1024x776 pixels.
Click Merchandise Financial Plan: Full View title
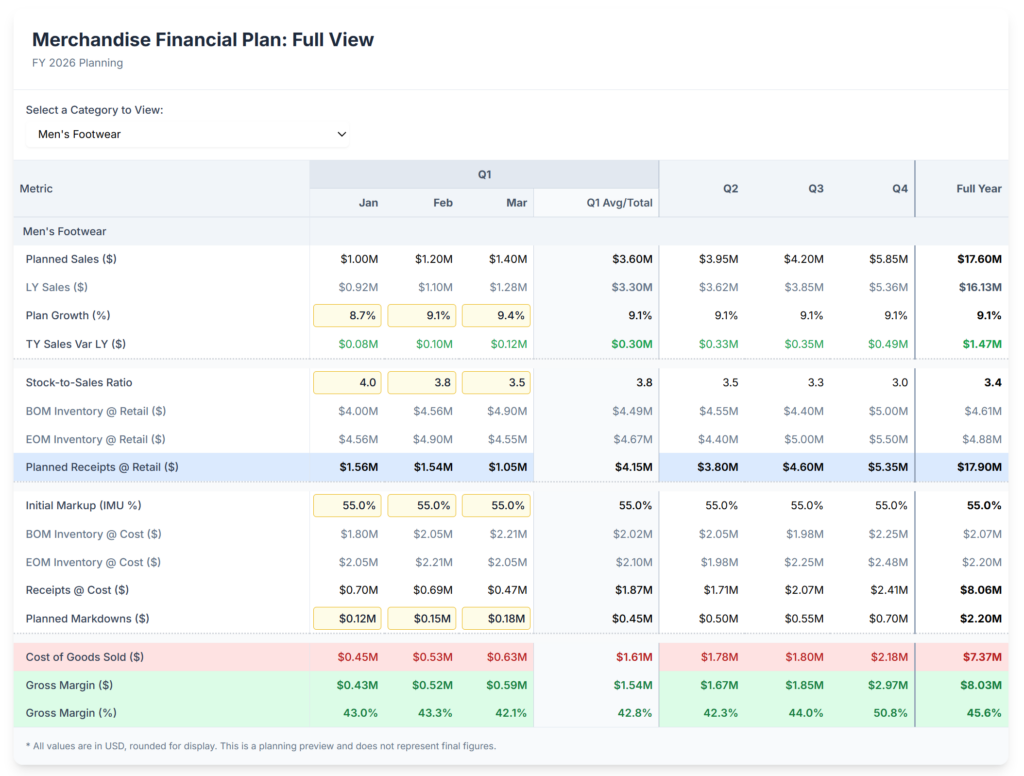203,40
